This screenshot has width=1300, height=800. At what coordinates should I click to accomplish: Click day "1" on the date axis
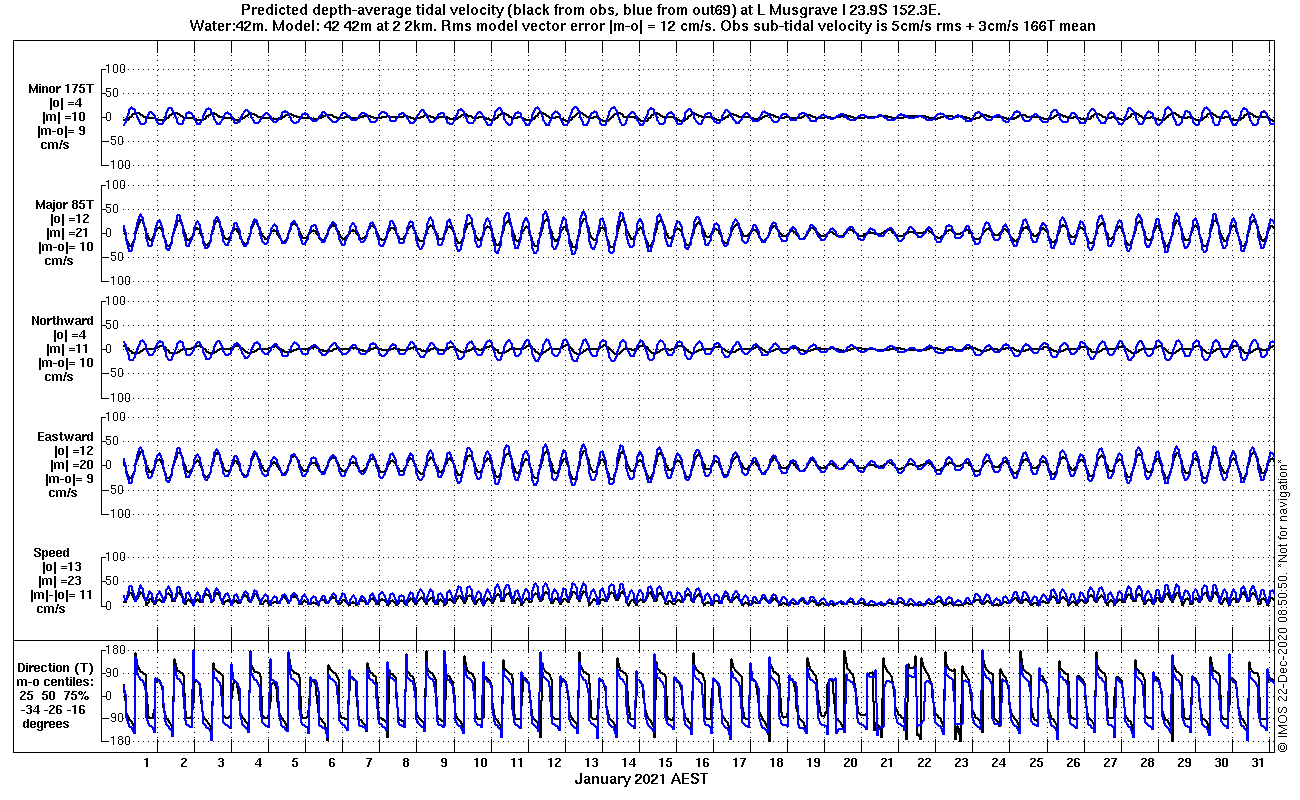point(146,762)
